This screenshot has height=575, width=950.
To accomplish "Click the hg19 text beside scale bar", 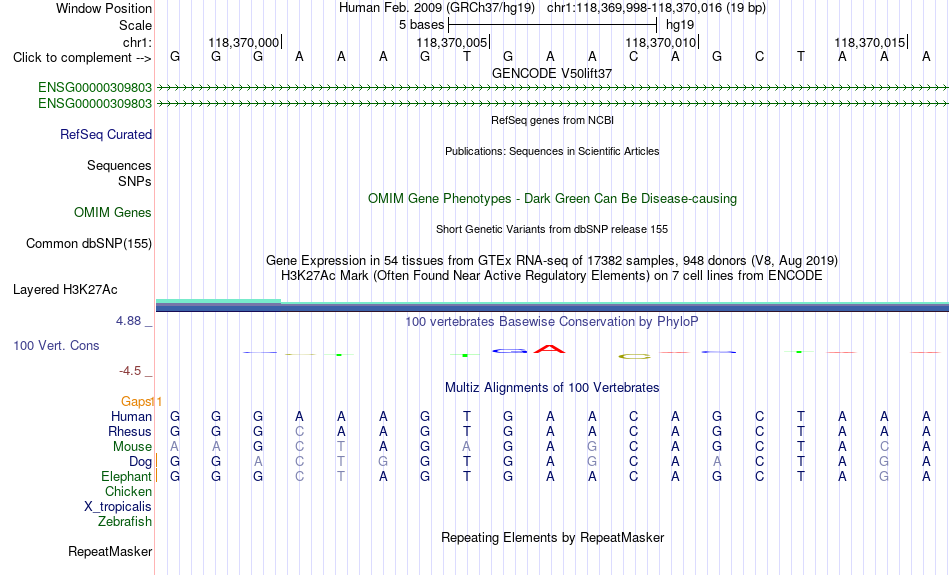I will (x=680, y=25).
